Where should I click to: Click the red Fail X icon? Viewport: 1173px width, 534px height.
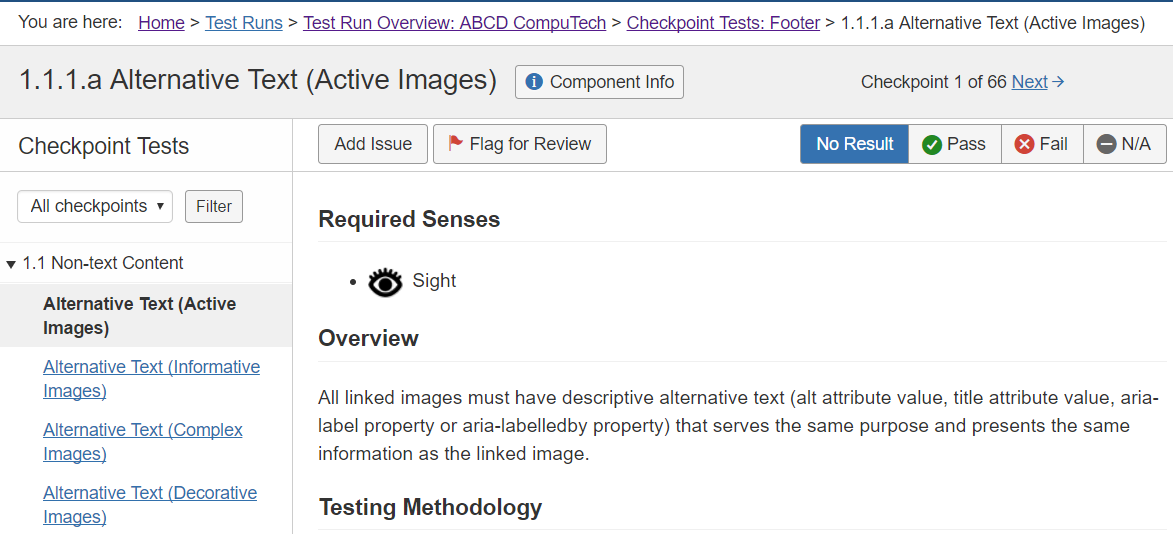1024,145
